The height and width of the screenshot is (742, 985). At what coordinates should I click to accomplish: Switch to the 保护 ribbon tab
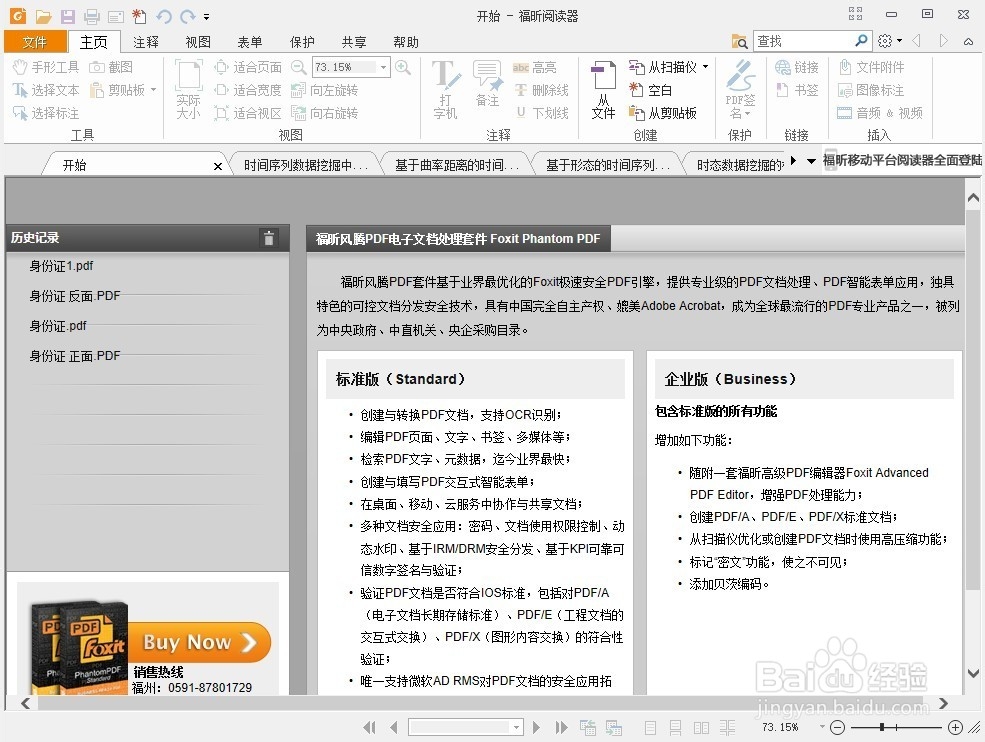point(302,42)
